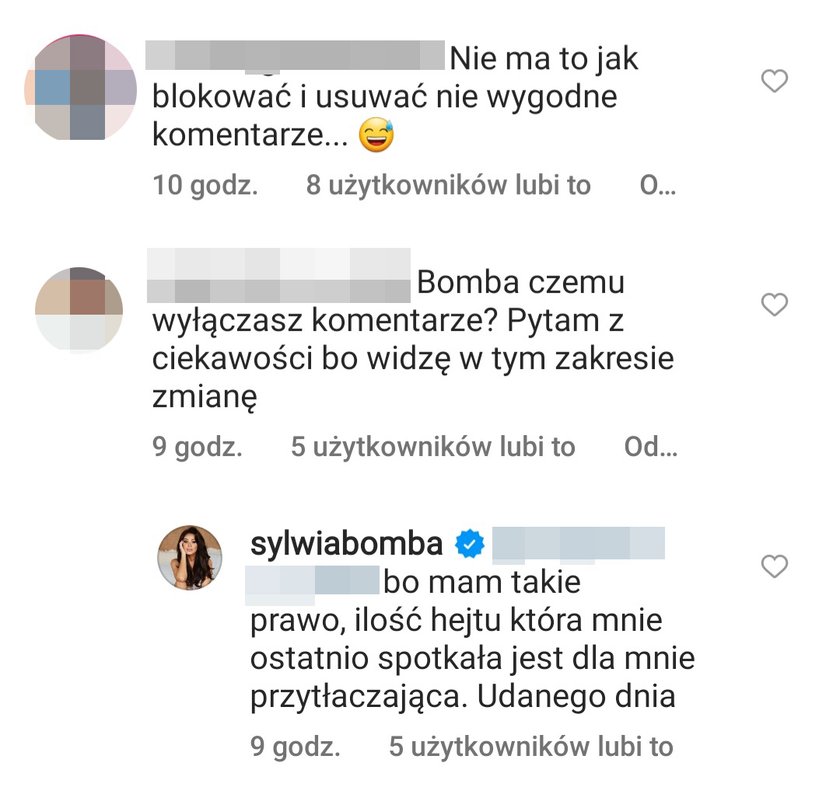The image size is (840, 808).
Task: Click the laughing sweat emoji in the first comment
Action: tap(376, 134)
